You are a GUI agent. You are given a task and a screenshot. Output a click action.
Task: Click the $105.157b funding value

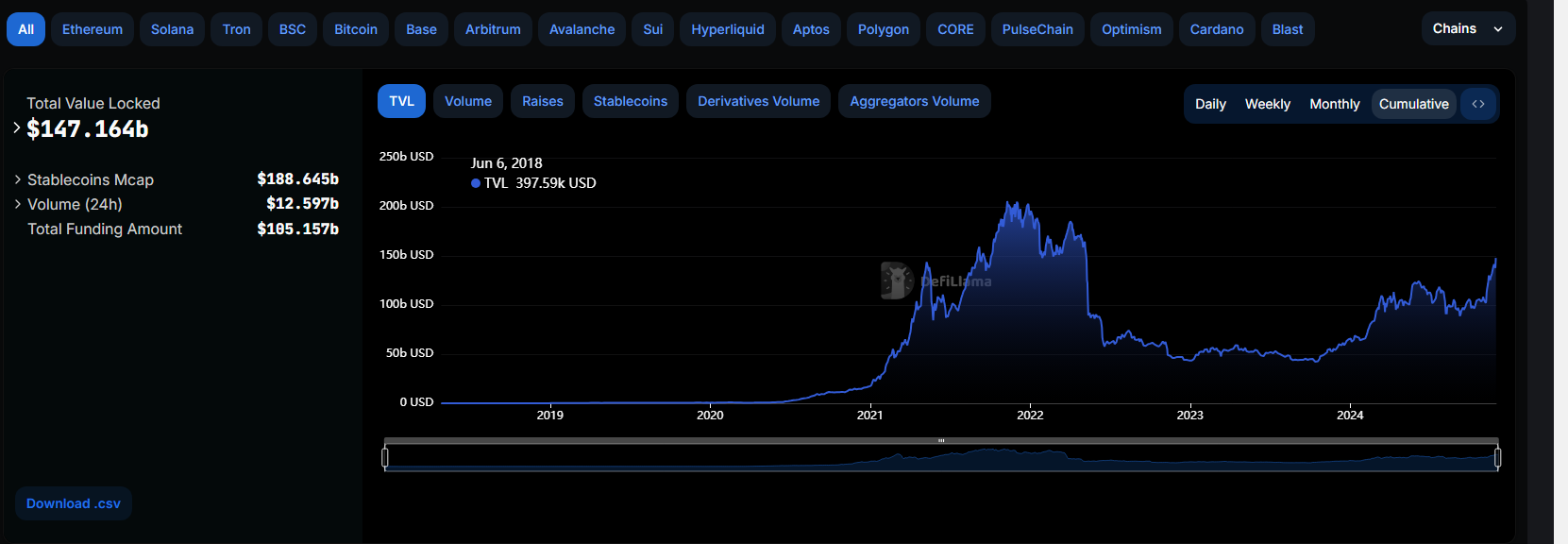tap(297, 229)
